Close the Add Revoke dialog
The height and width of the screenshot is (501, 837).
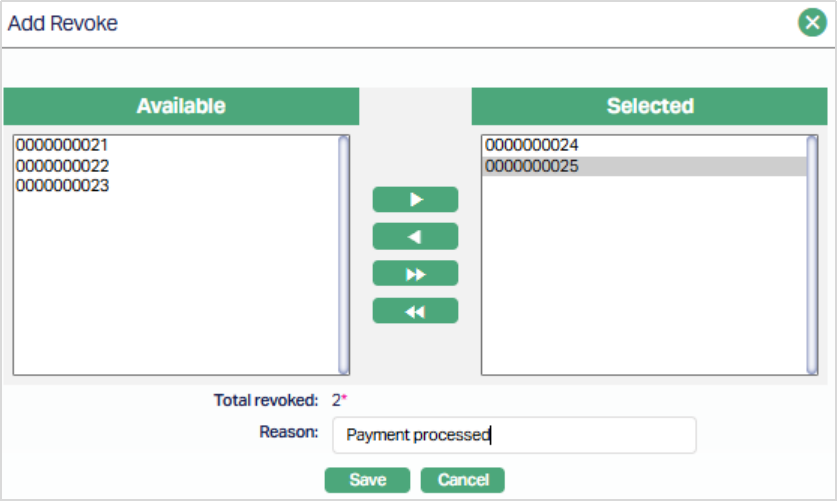(811, 22)
